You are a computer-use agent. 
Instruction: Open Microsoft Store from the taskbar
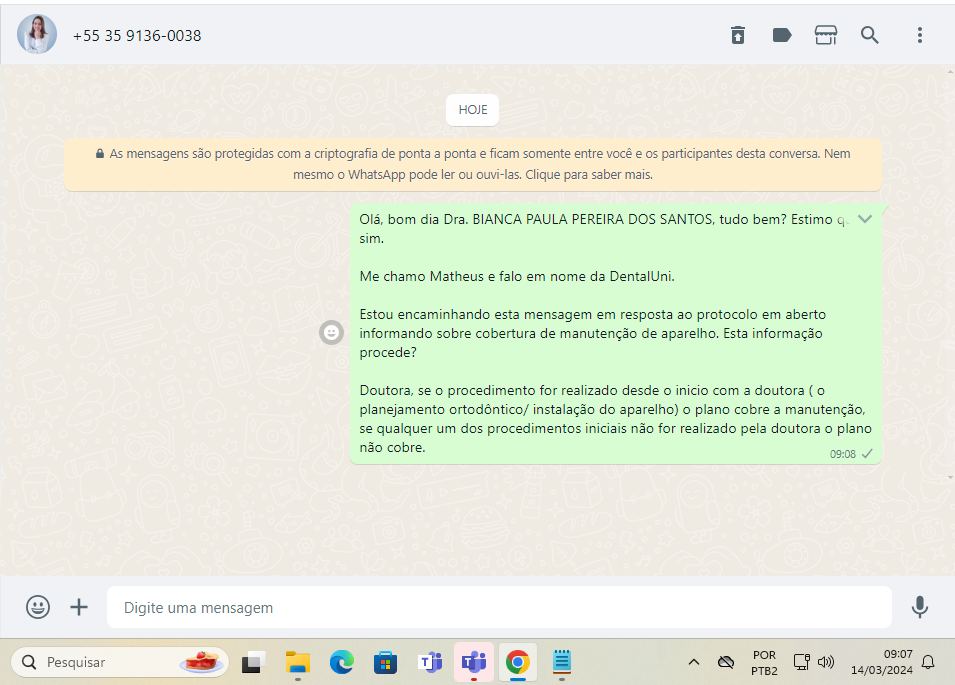(x=386, y=662)
